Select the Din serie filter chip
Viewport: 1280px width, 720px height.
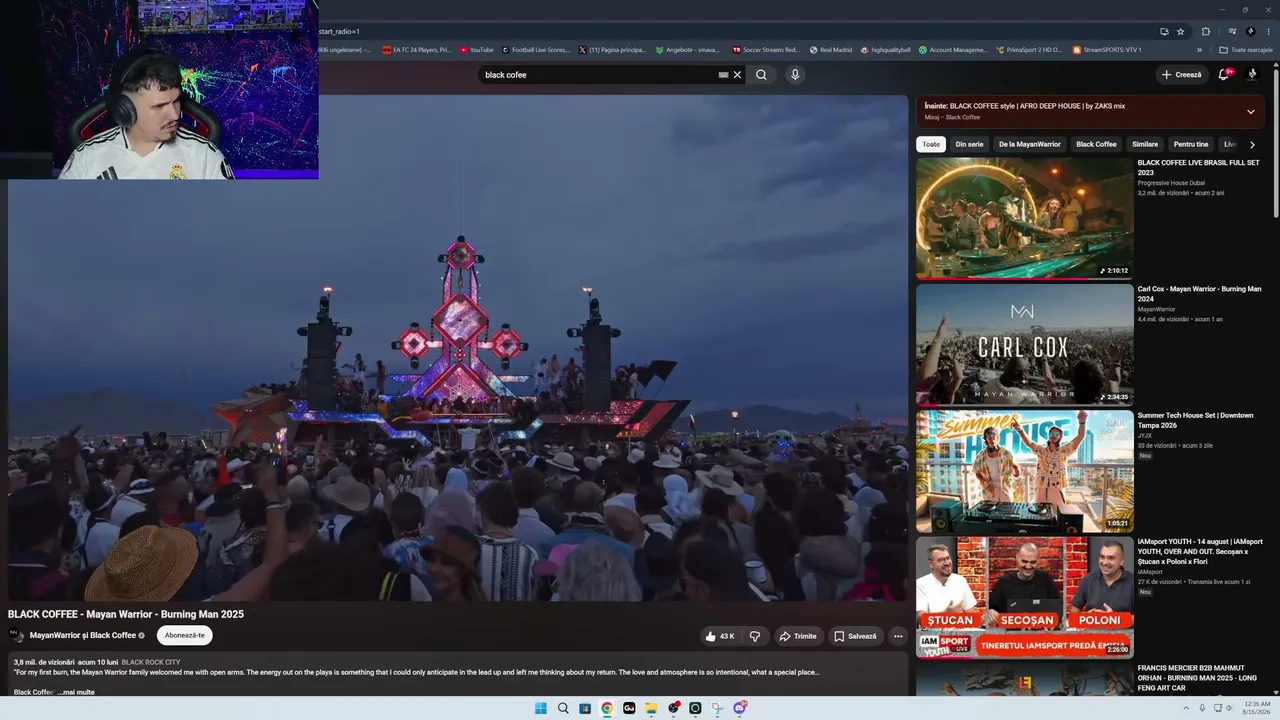tap(969, 144)
